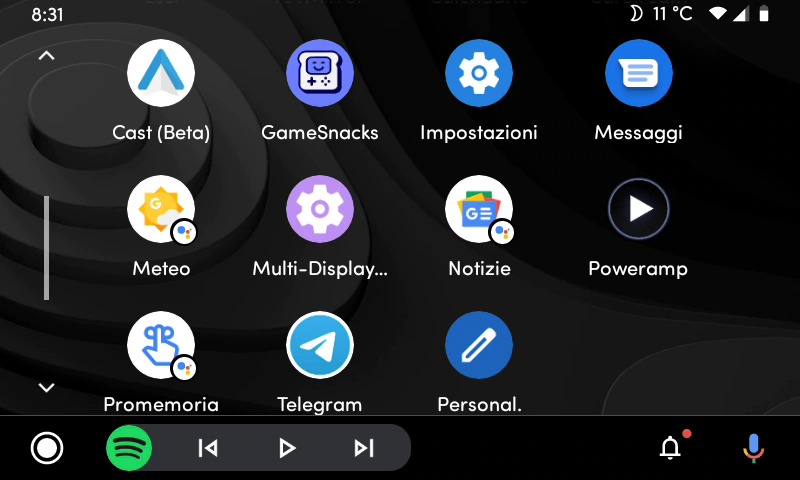Open the Promemoria reminders app
The width and height of the screenshot is (800, 480).
tap(161, 346)
